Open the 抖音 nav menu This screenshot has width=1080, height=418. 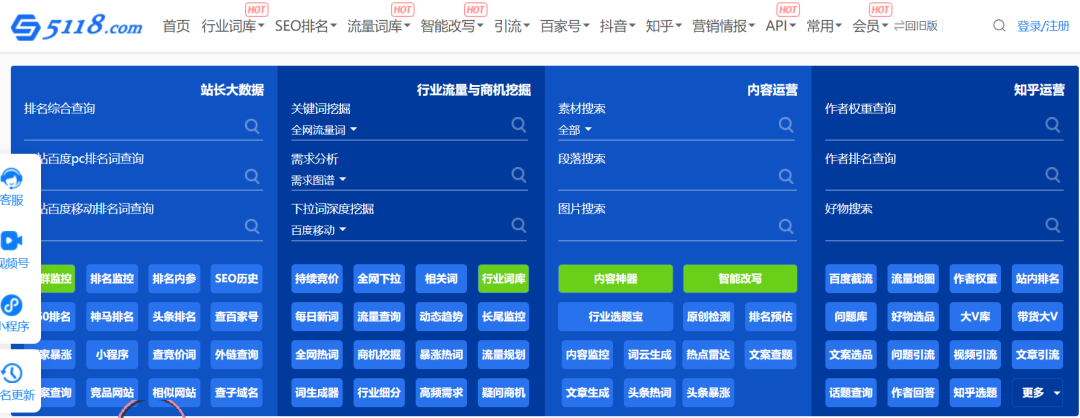[x=618, y=26]
